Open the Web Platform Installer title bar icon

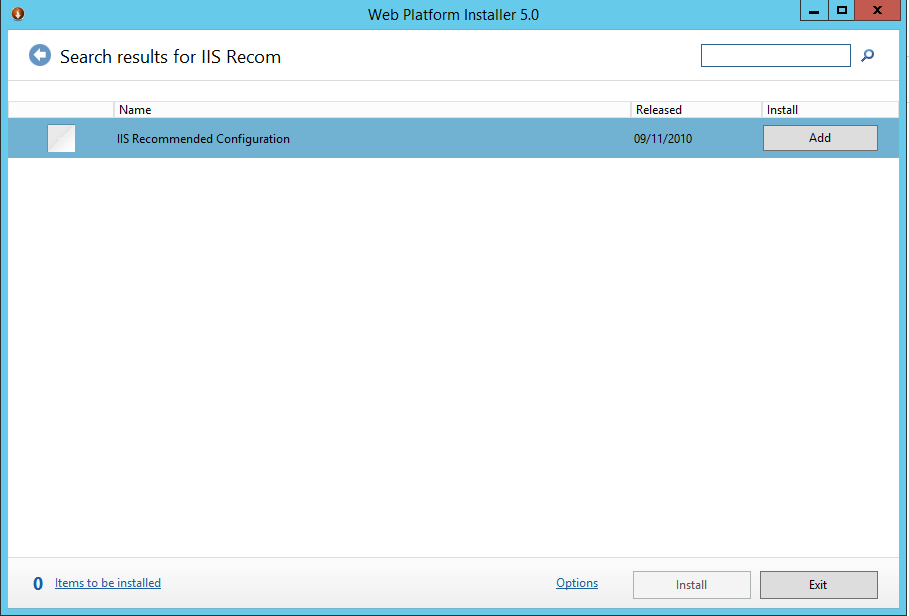[17, 14]
